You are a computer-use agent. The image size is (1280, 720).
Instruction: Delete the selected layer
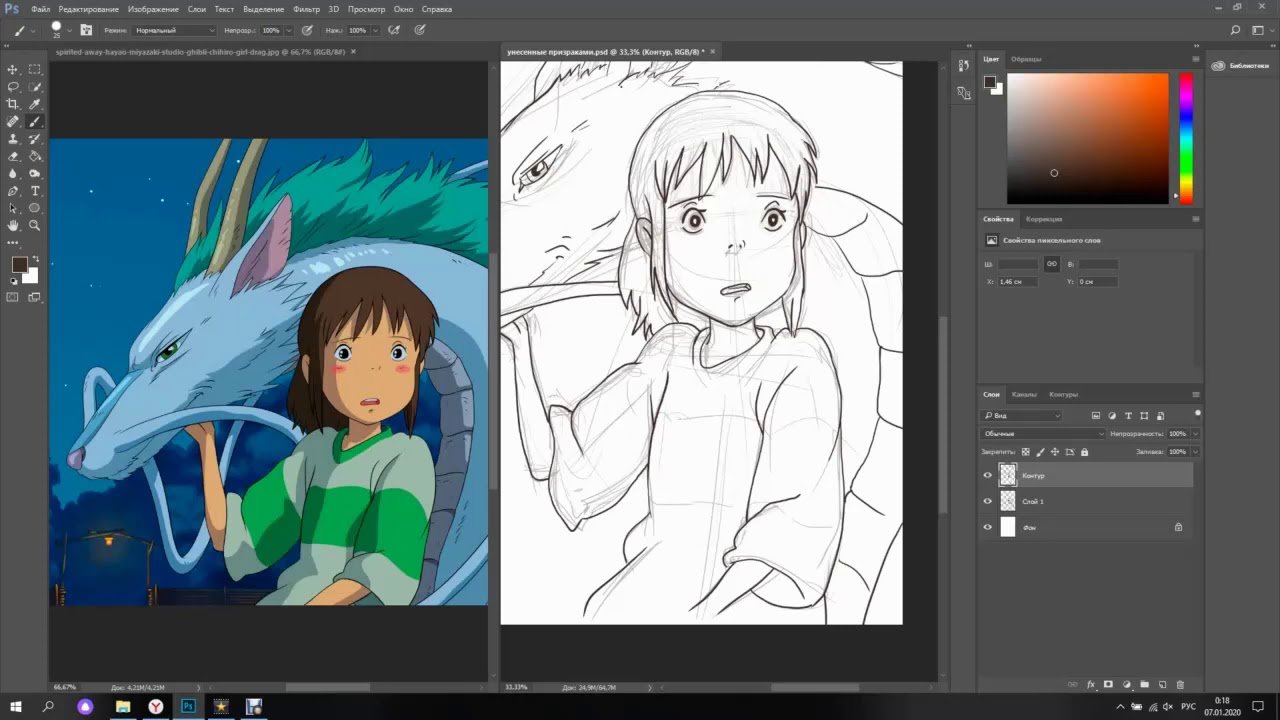pyautogui.click(x=1180, y=685)
